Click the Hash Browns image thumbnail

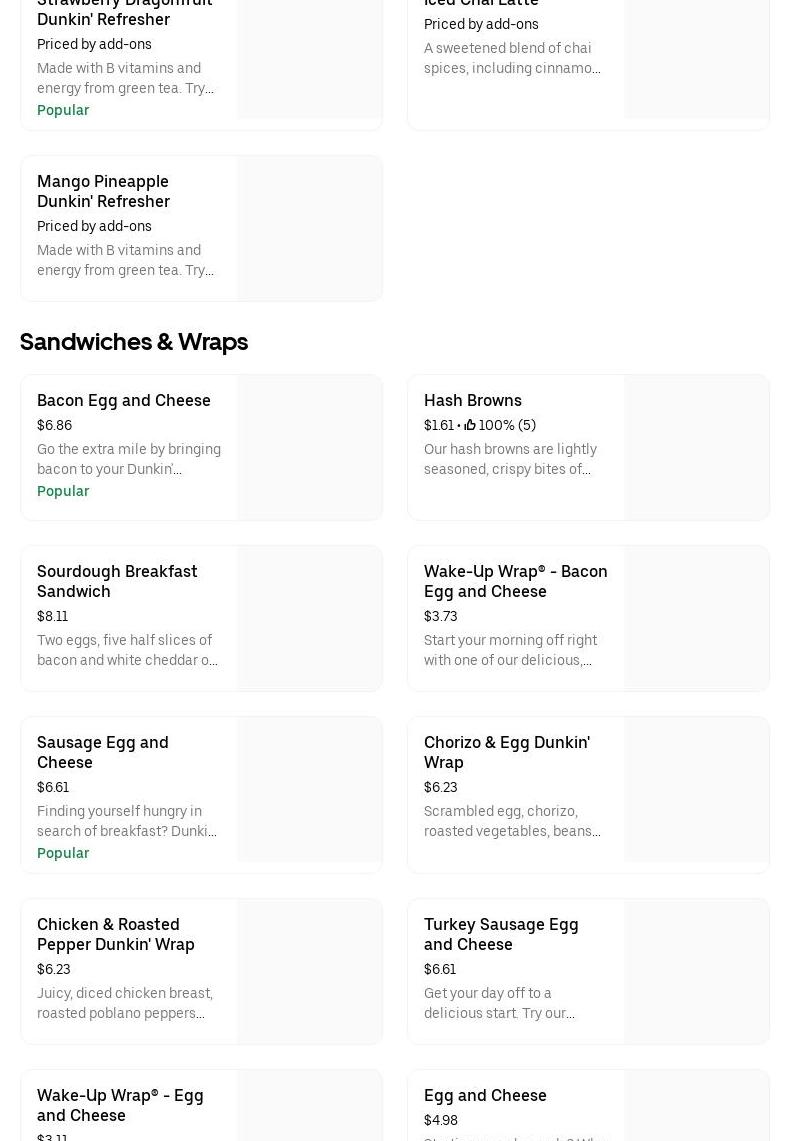click(696, 447)
